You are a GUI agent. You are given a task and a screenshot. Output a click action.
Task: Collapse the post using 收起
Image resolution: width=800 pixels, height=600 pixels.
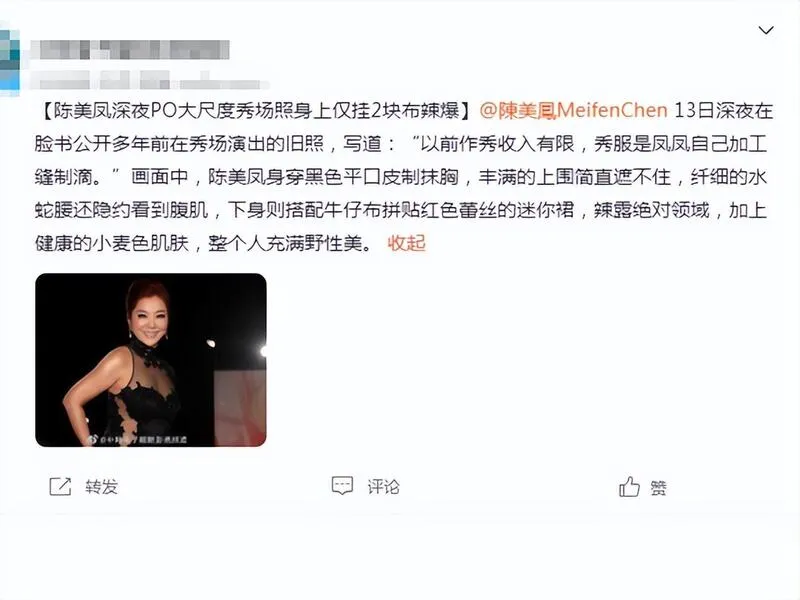(407, 243)
